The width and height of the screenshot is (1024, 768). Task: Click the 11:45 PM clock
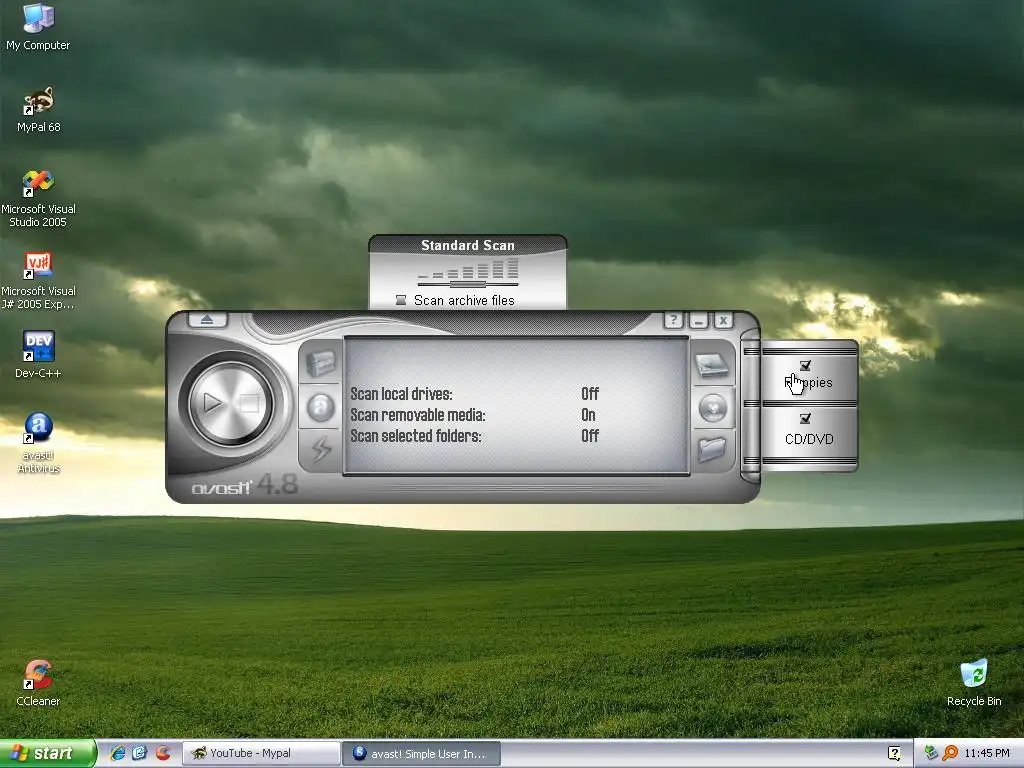[x=987, y=753]
